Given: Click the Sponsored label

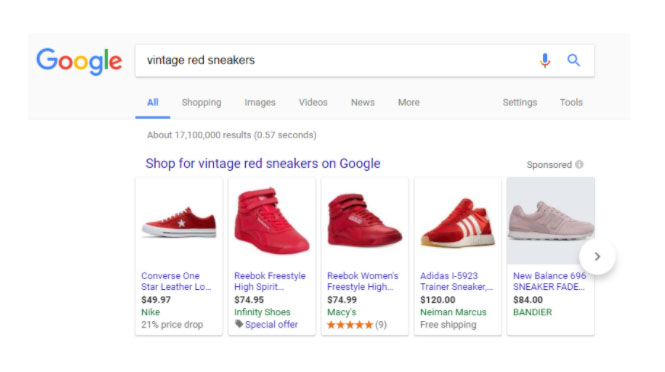Looking at the screenshot, I should point(549,165).
